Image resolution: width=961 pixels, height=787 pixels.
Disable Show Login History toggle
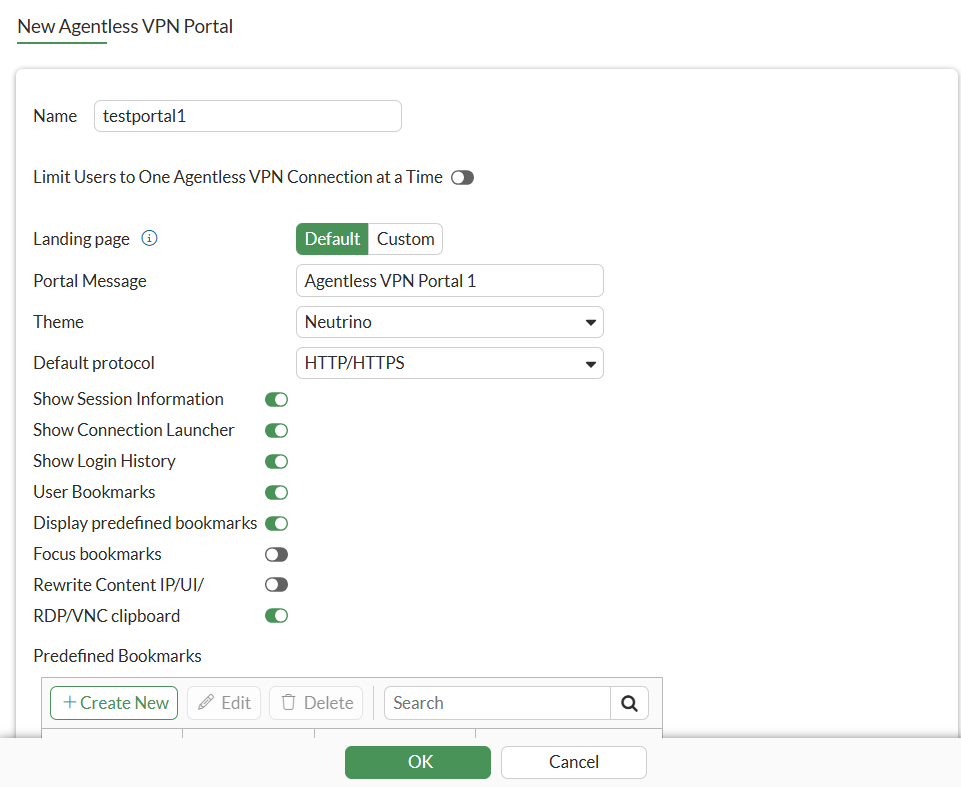(276, 461)
